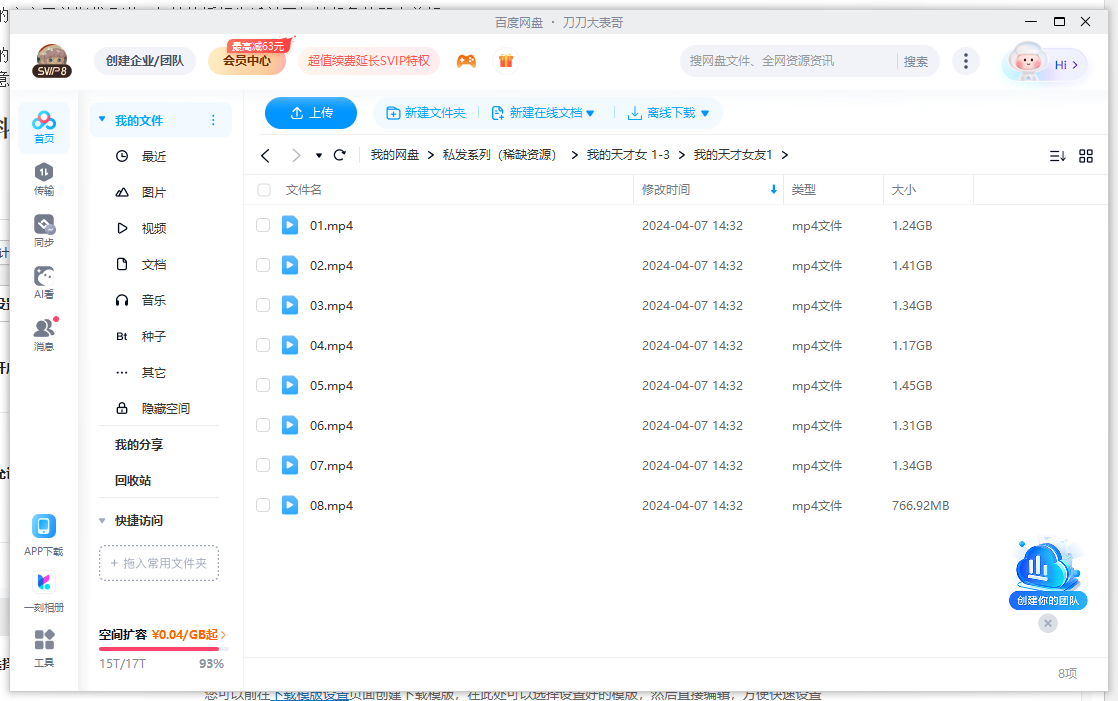Click the 工具 (Tools) sidebar icon
Screen dimensions: 1118x701
click(43, 645)
